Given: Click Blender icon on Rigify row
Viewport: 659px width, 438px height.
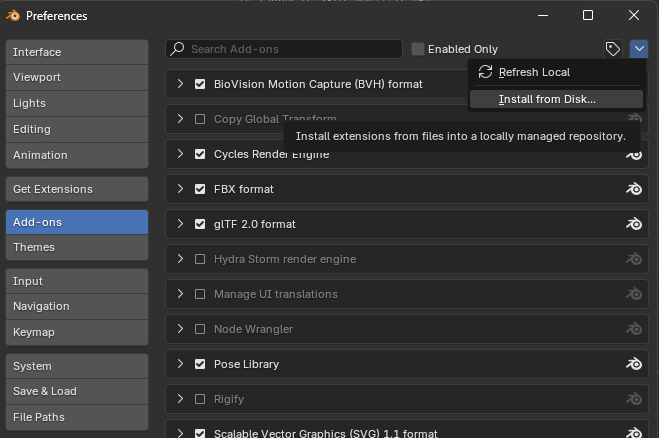Looking at the screenshot, I should [x=634, y=398].
